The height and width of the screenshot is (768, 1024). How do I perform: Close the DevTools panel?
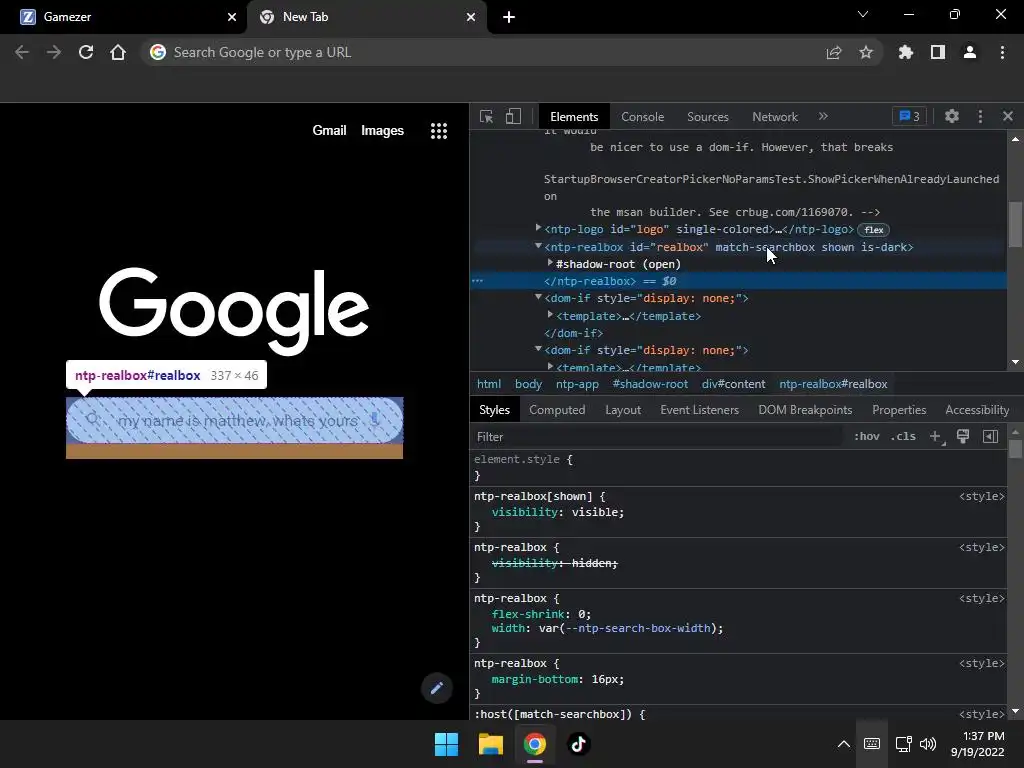point(1008,116)
